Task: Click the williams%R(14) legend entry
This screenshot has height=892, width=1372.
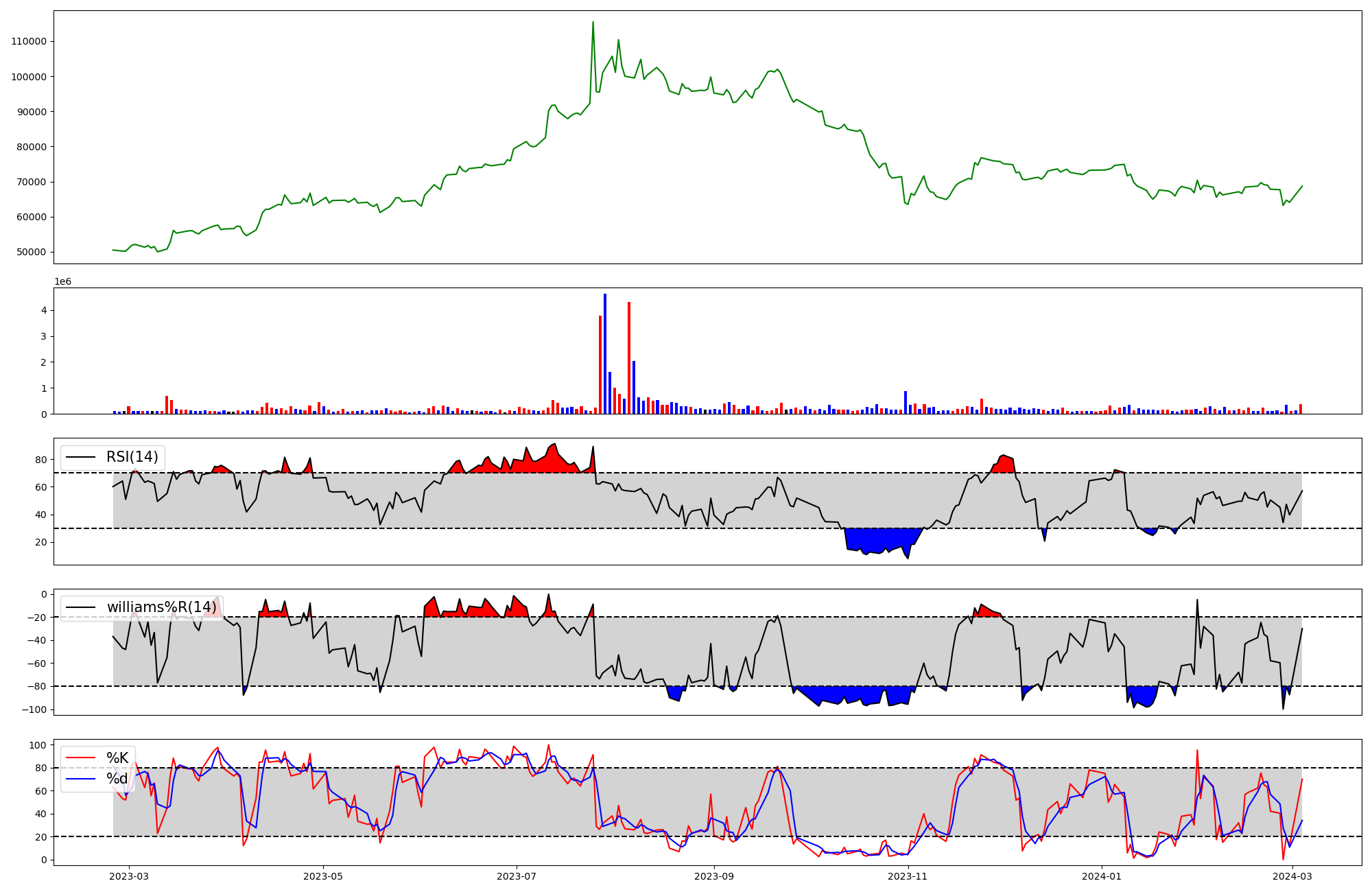Action: click(x=161, y=607)
